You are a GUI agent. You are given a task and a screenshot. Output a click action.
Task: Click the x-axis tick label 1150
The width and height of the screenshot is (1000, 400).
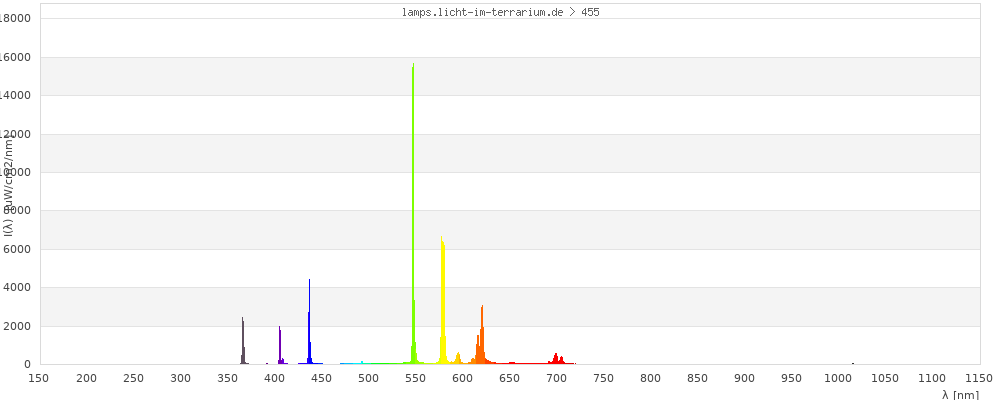click(x=978, y=378)
